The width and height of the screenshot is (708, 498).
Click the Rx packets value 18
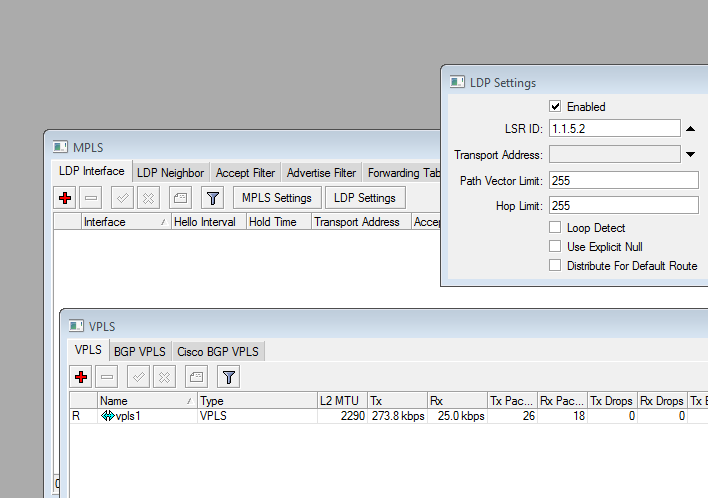coord(579,416)
